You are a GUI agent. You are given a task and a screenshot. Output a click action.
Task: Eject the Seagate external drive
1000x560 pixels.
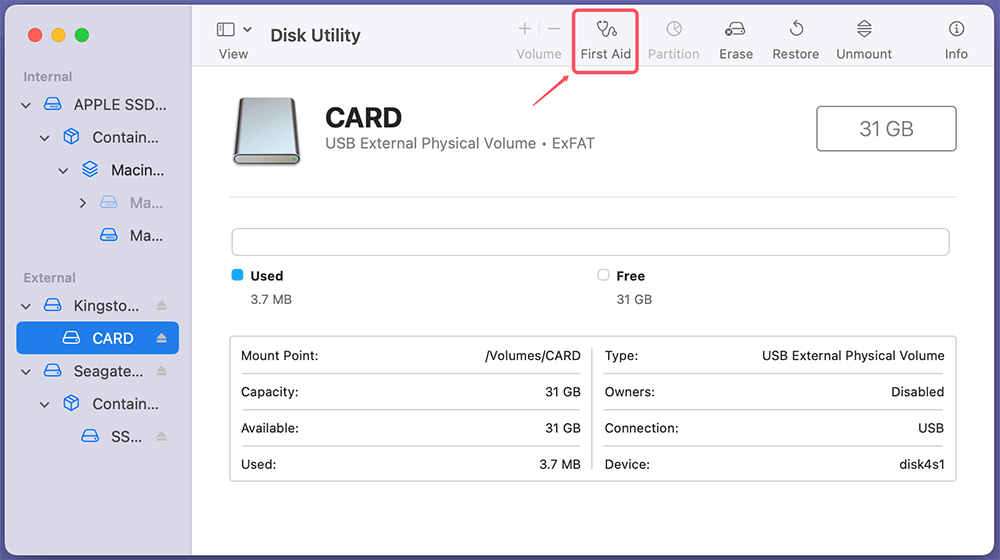162,371
